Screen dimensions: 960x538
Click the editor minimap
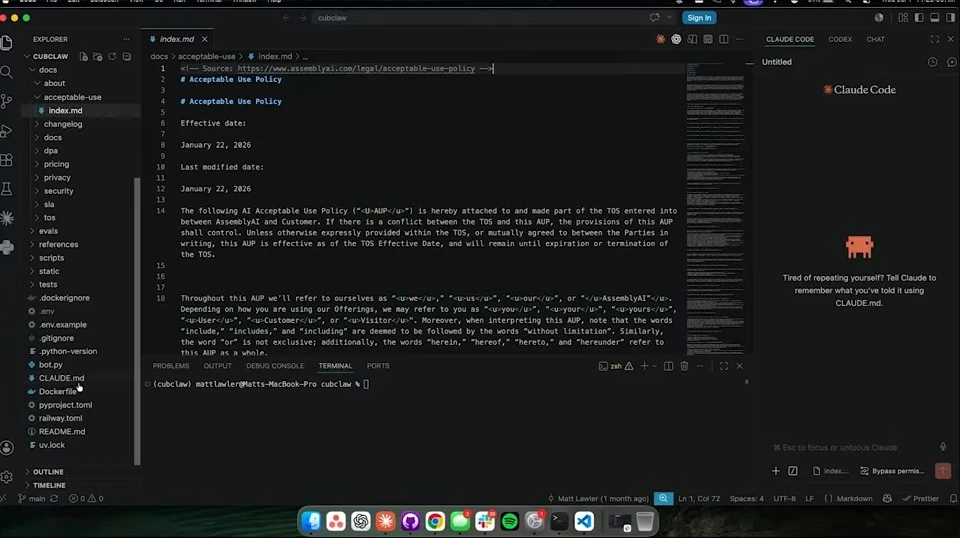click(715, 207)
